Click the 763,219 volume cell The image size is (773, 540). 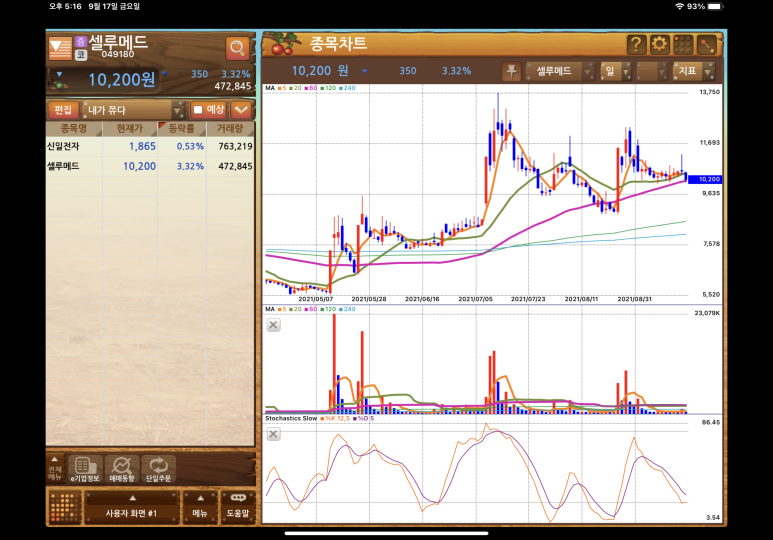point(235,146)
